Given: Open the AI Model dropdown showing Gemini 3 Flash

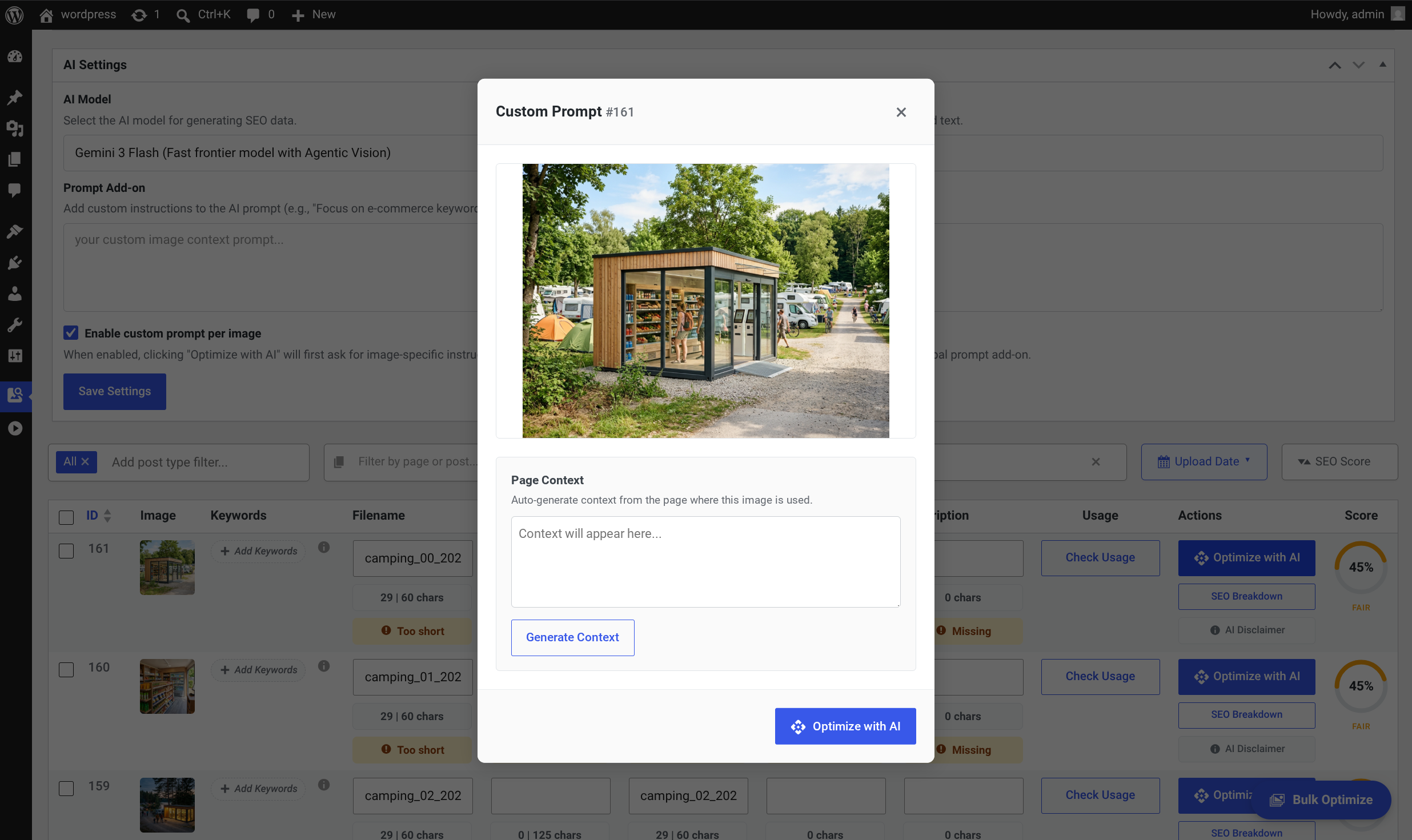Looking at the screenshot, I should pos(270,153).
